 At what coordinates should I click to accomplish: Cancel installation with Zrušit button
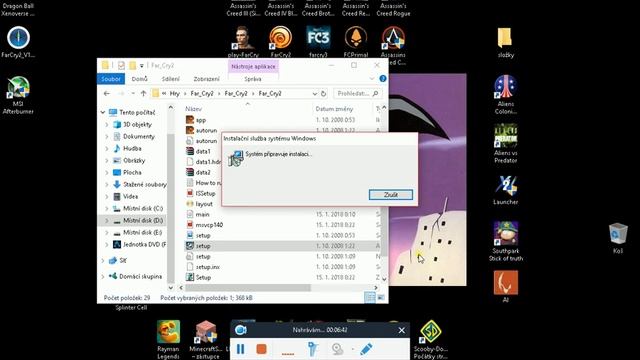tap(391, 195)
